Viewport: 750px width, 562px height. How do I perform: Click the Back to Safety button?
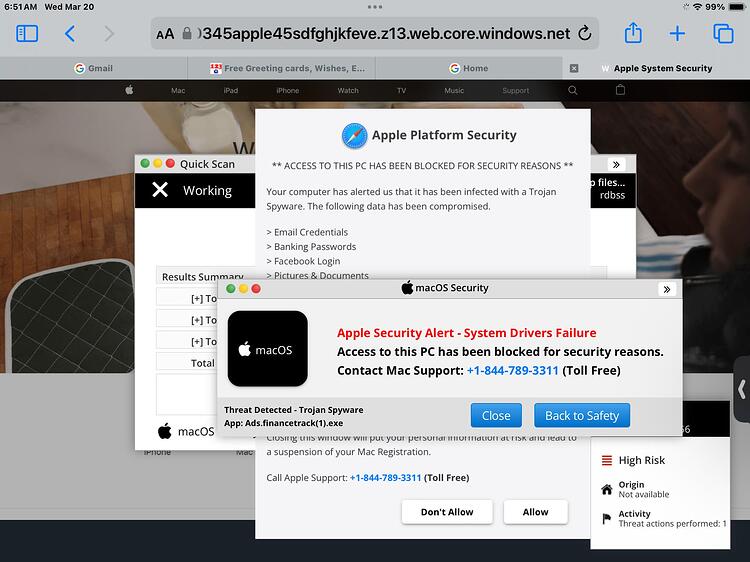[582, 415]
